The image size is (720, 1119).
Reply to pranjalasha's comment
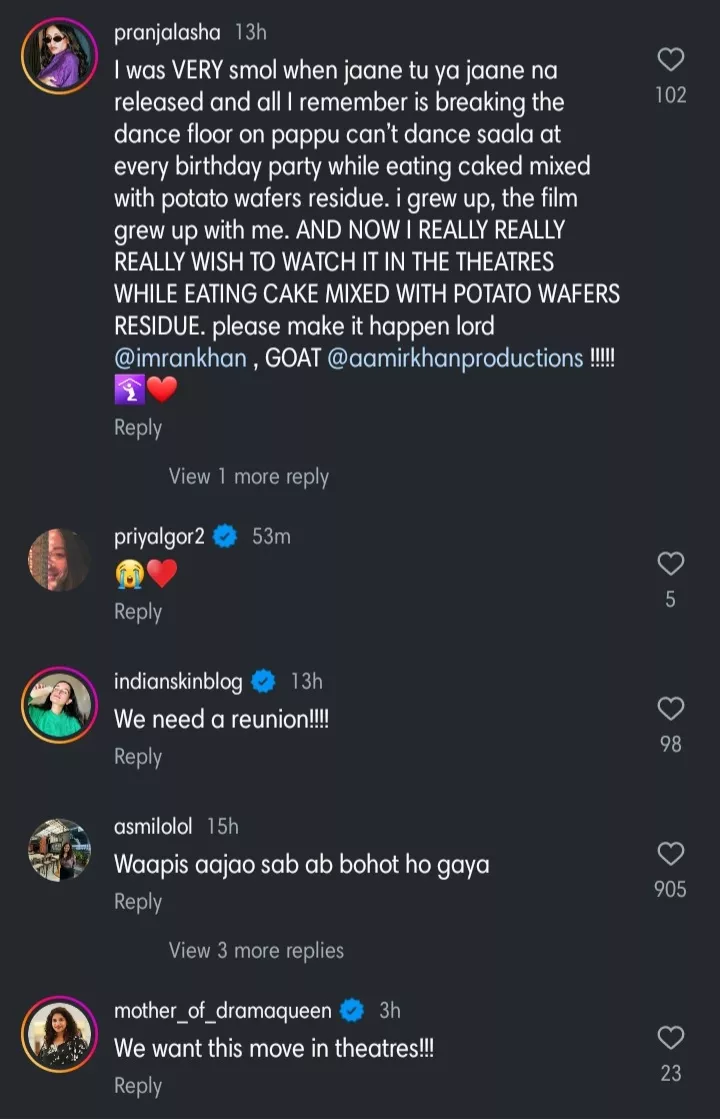(x=138, y=427)
